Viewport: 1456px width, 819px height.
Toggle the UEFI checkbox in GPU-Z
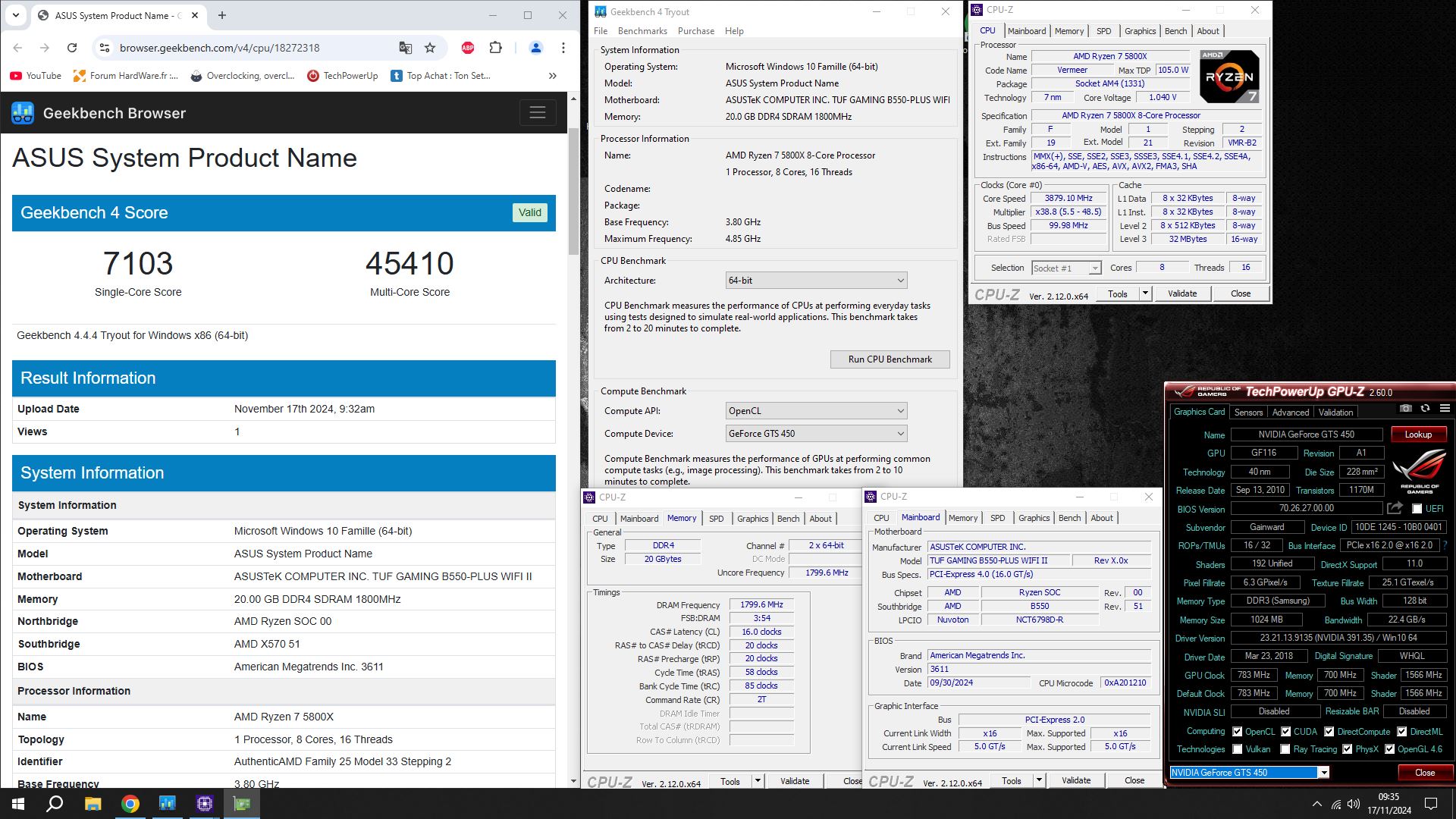(x=1417, y=509)
